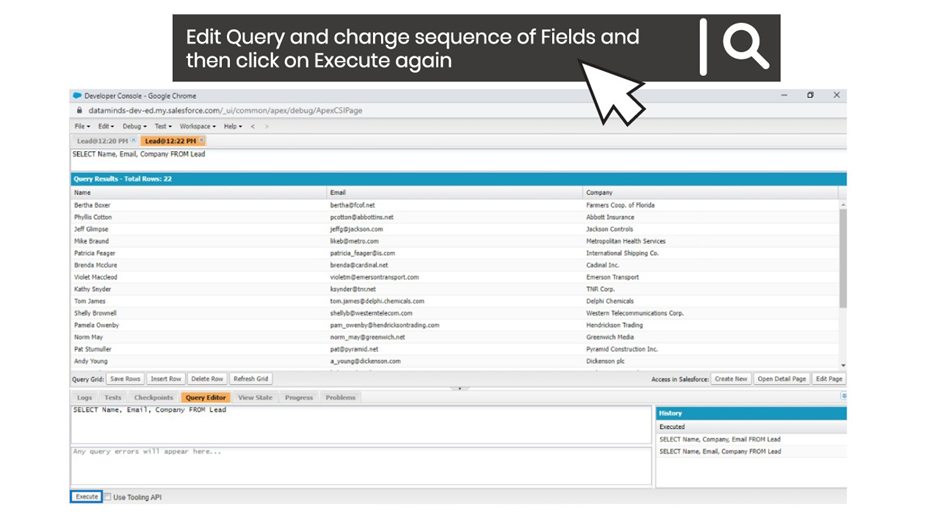Sort by the Name column header
This screenshot has height=529, width=940.
pos(198,193)
